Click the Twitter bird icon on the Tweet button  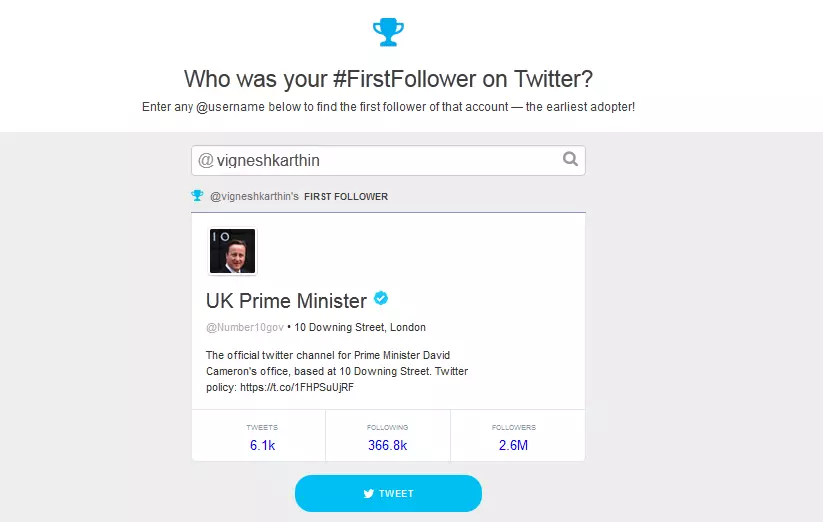pos(368,494)
